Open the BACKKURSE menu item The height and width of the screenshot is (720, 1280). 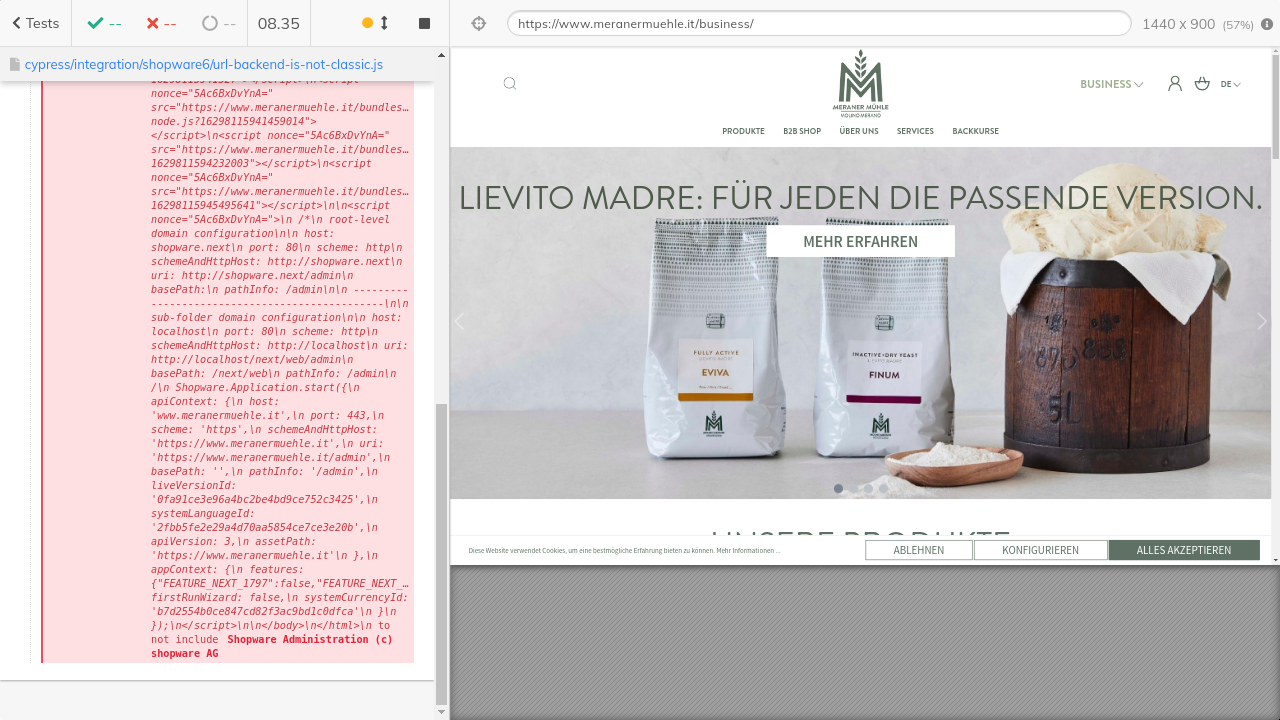(975, 131)
